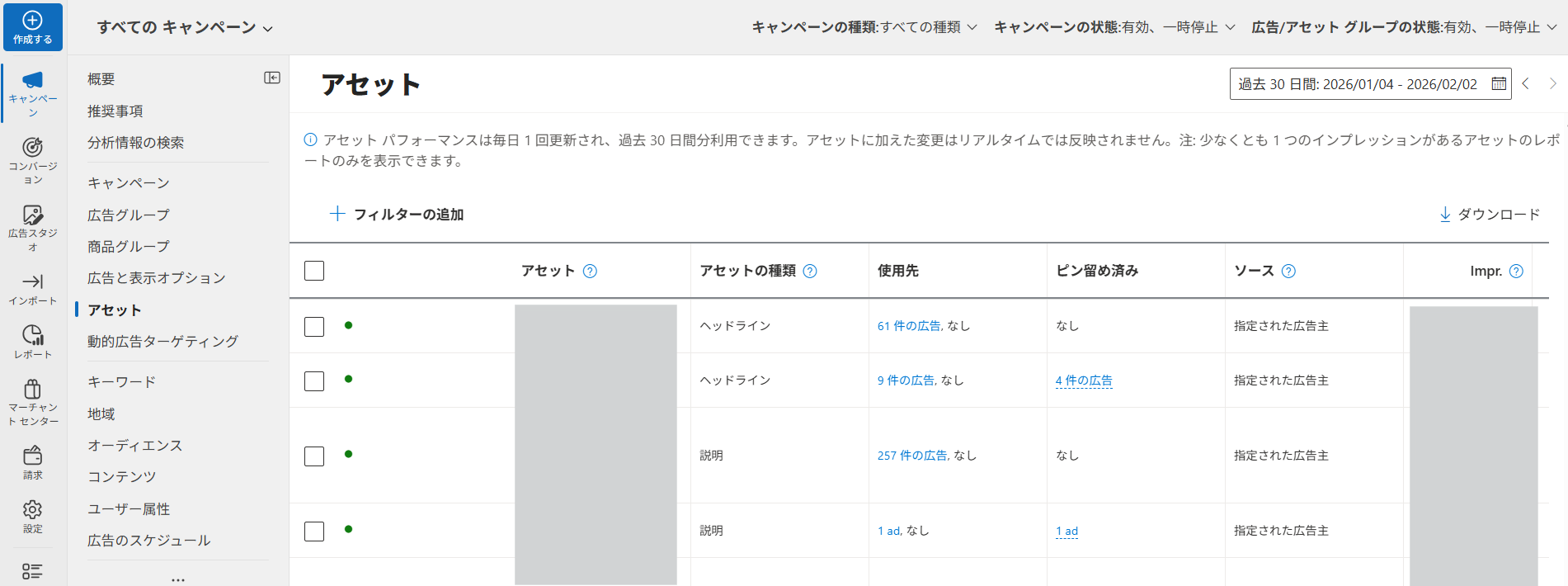Open the キャンペーンの種類 filter dropdown

pyautogui.click(x=864, y=27)
